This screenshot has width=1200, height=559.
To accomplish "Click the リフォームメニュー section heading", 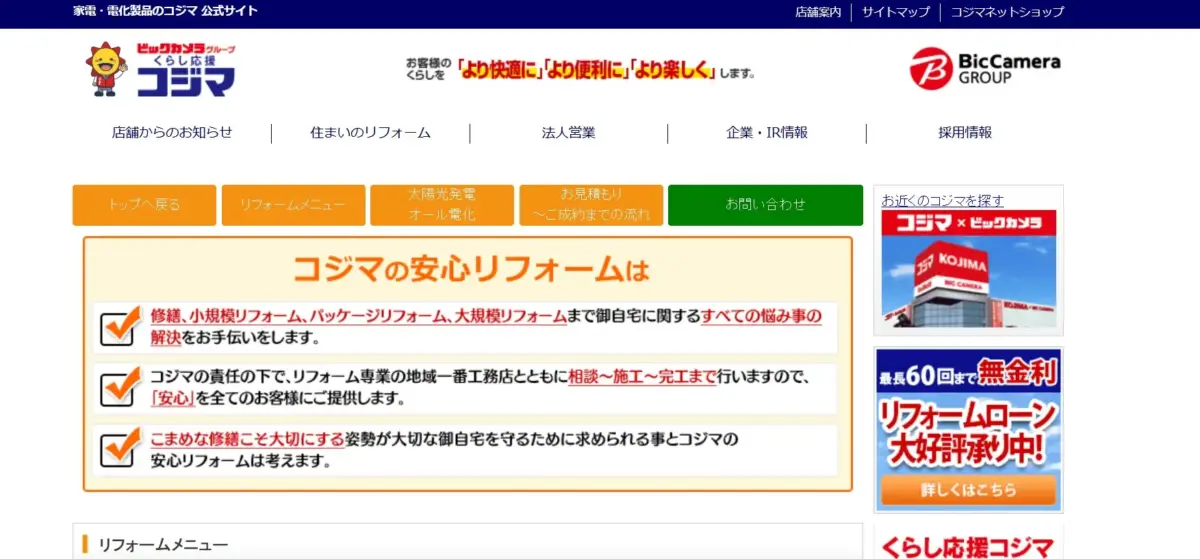I will 163,545.
